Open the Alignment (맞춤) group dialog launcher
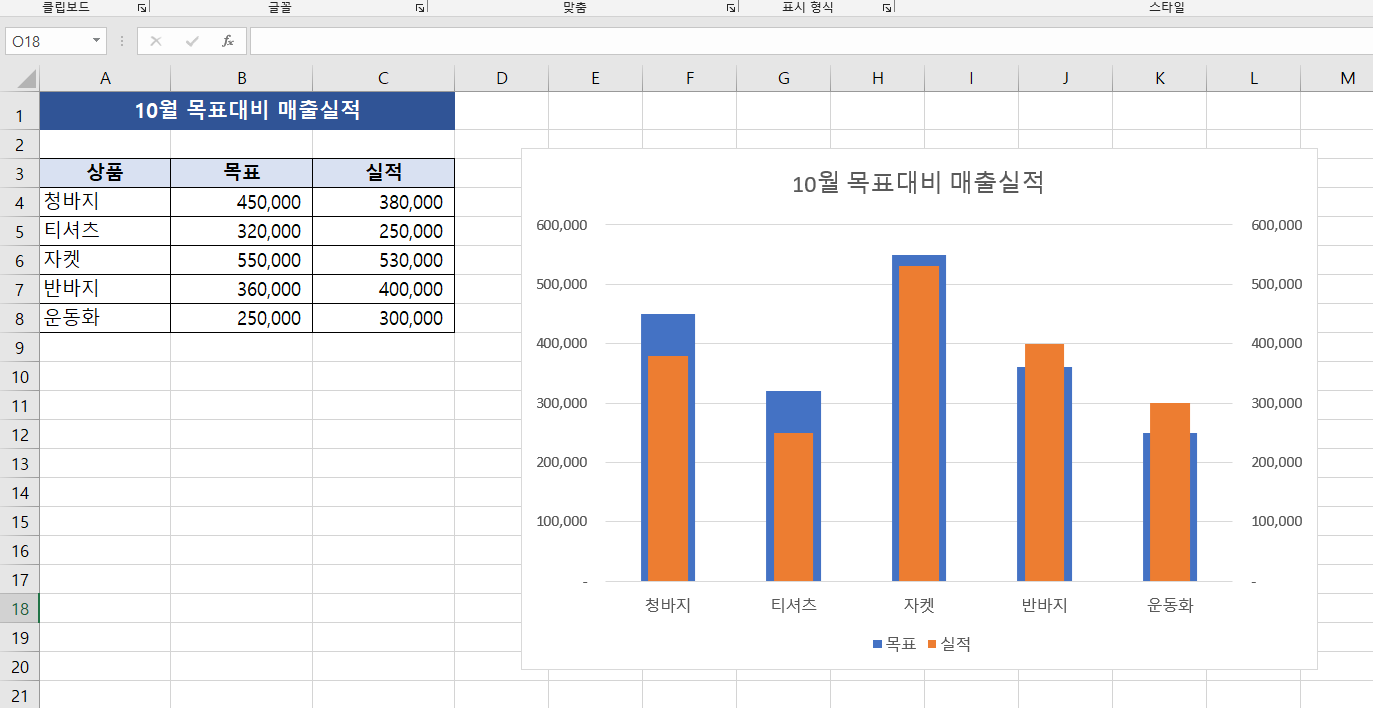Image resolution: width=1373 pixels, height=708 pixels. [732, 8]
